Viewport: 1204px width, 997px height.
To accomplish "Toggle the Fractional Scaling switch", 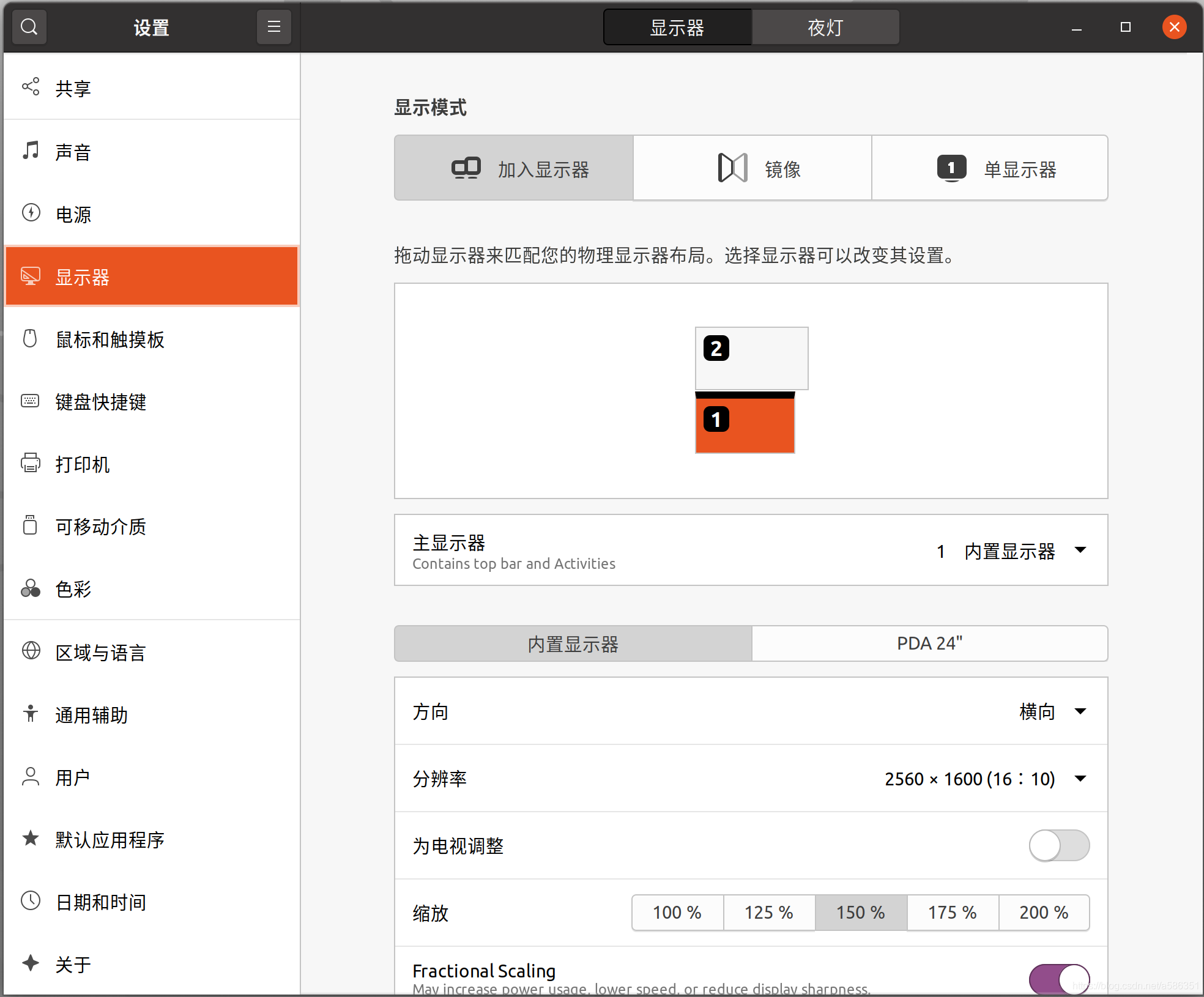I will click(x=1059, y=980).
